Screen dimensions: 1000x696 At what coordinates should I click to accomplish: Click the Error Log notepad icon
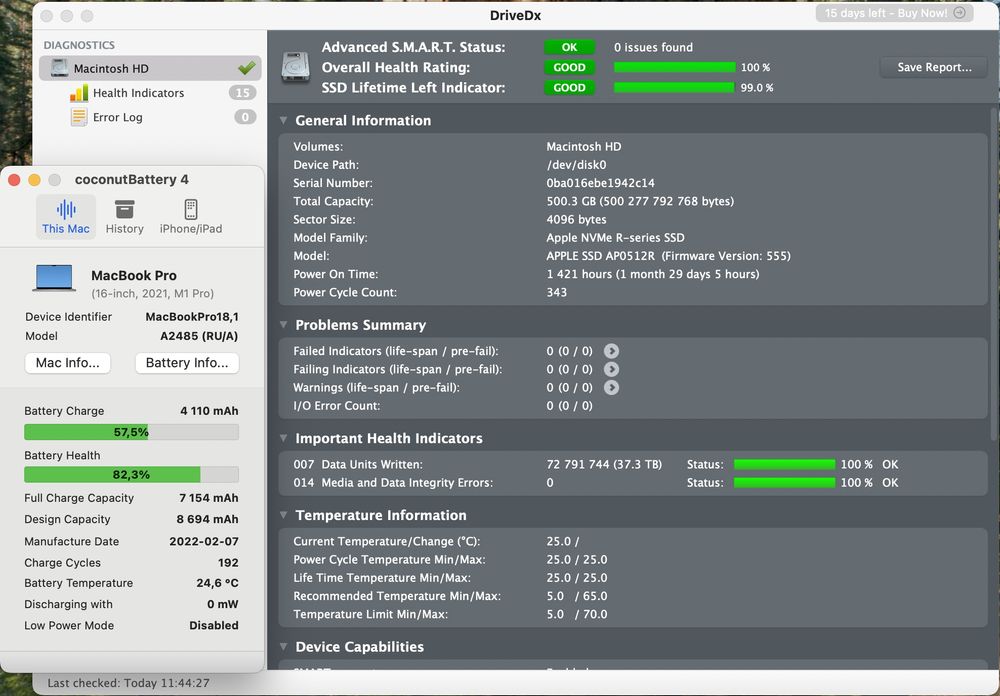click(x=79, y=117)
